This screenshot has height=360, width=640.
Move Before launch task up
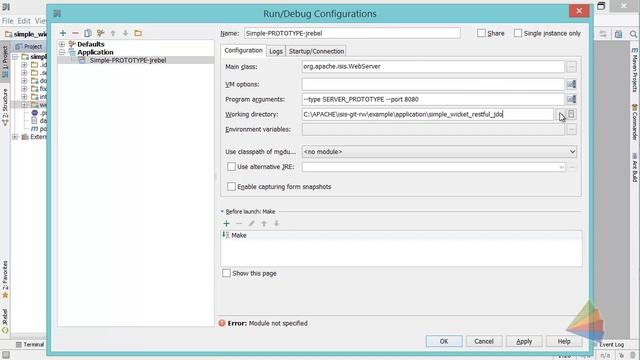pyautogui.click(x=264, y=223)
